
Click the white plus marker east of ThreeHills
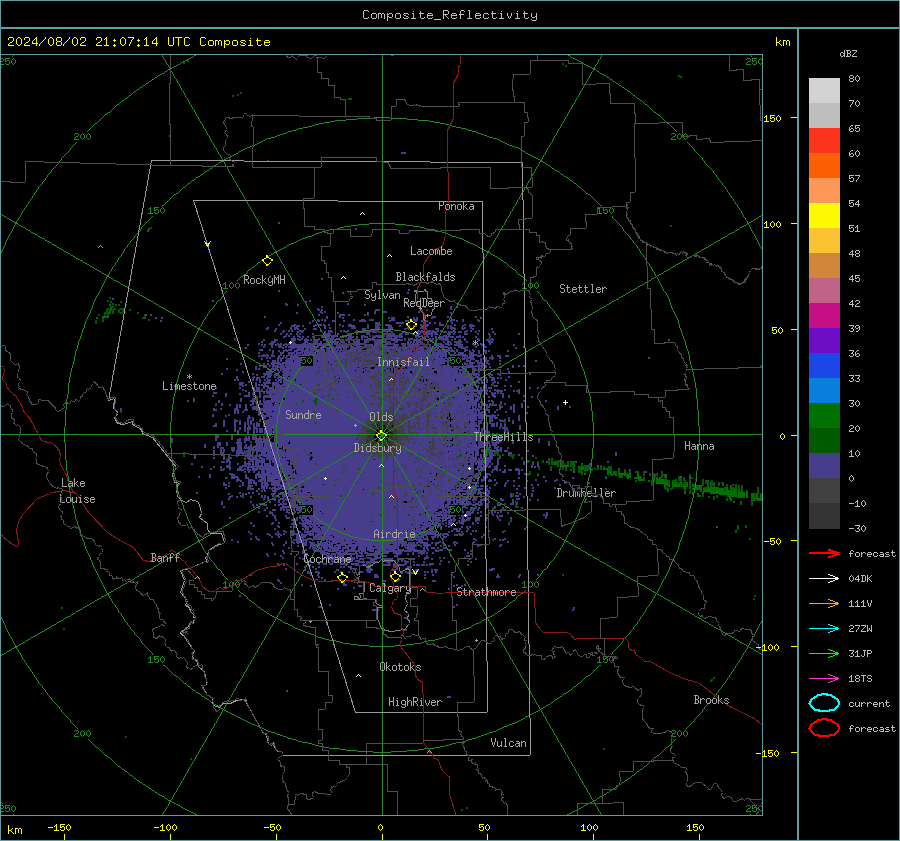click(565, 402)
